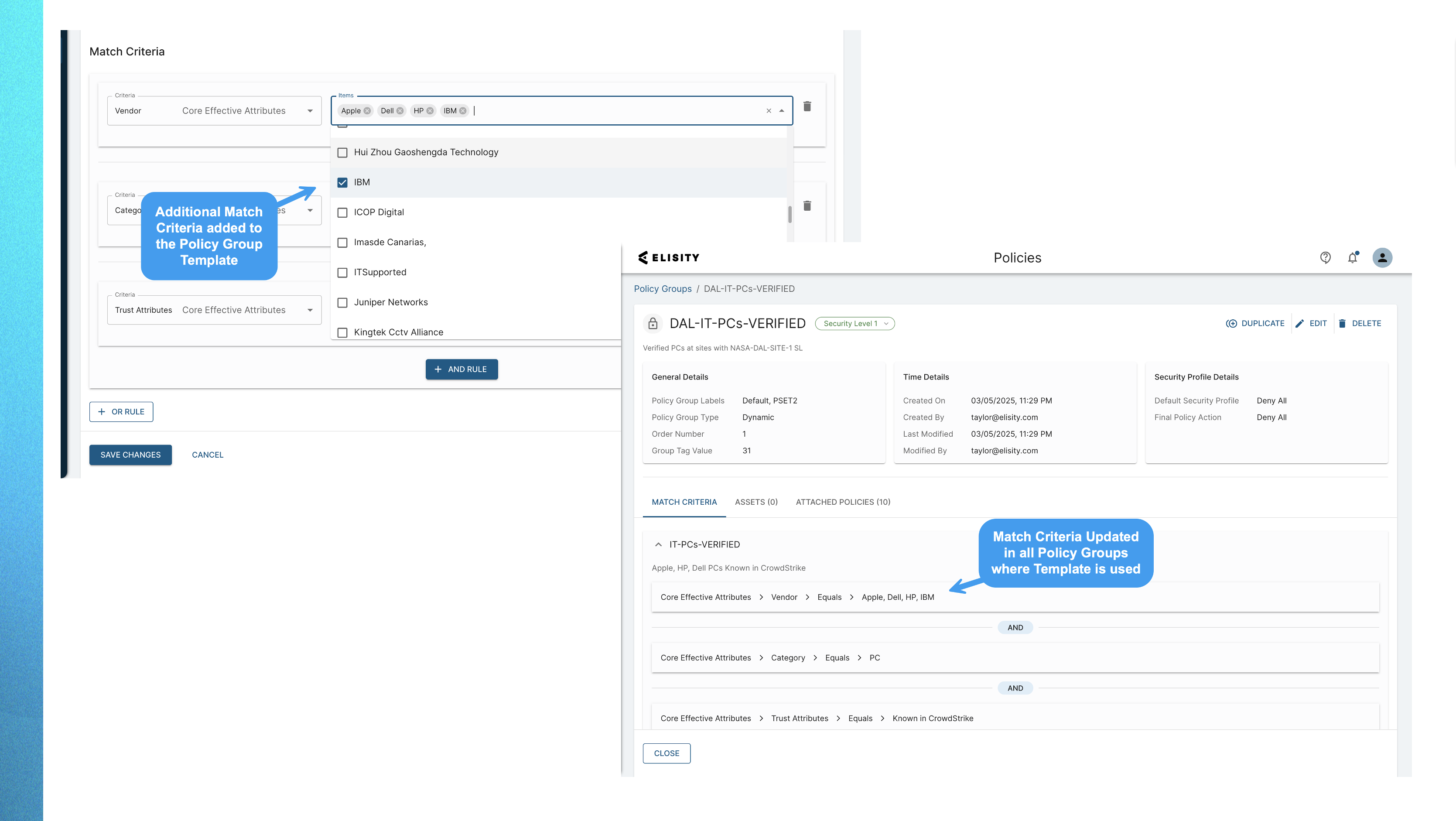
Task: Open the notifications bell
Action: (x=1353, y=258)
